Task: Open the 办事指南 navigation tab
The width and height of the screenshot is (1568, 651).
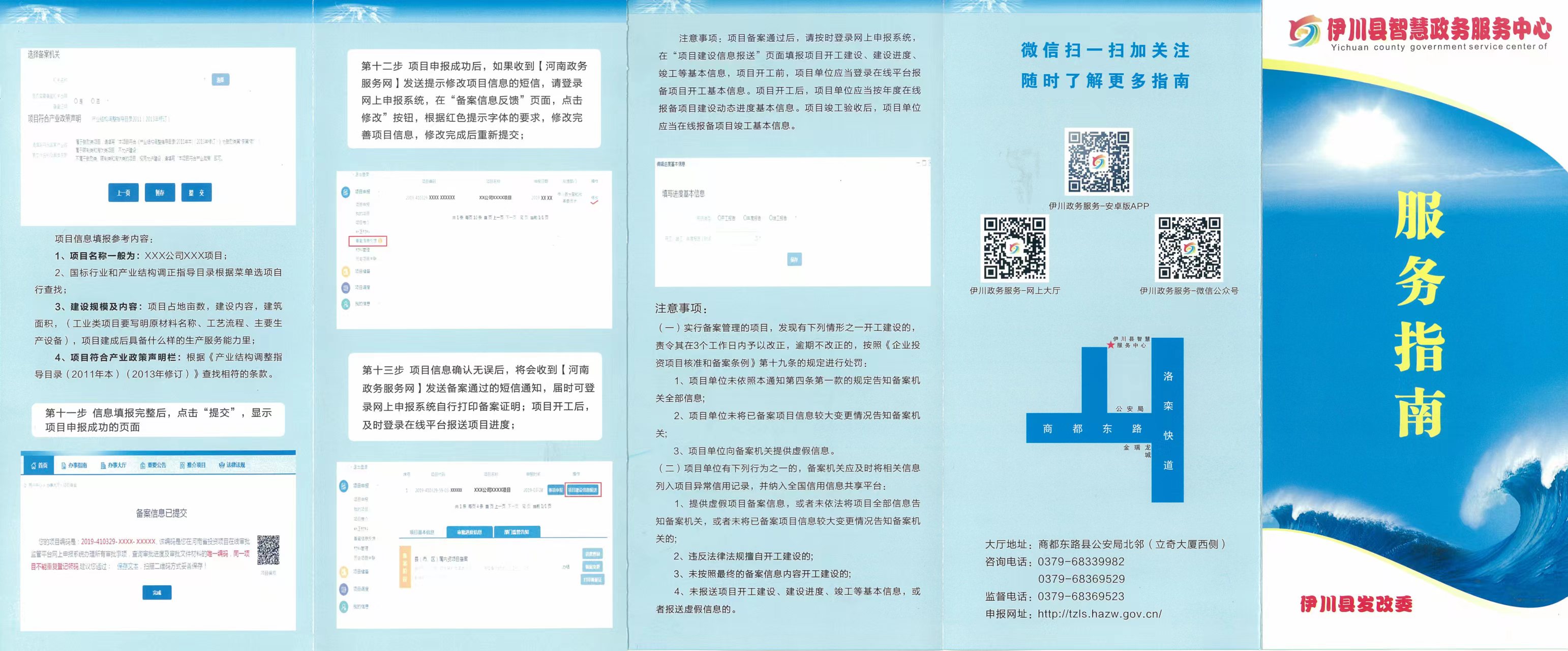Action: pos(74,465)
